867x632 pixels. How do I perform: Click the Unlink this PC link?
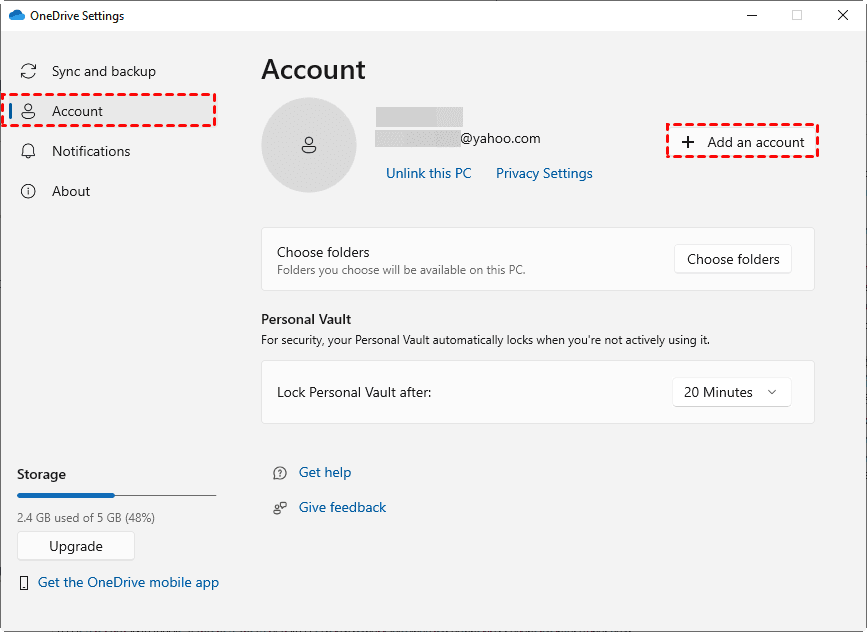click(428, 173)
